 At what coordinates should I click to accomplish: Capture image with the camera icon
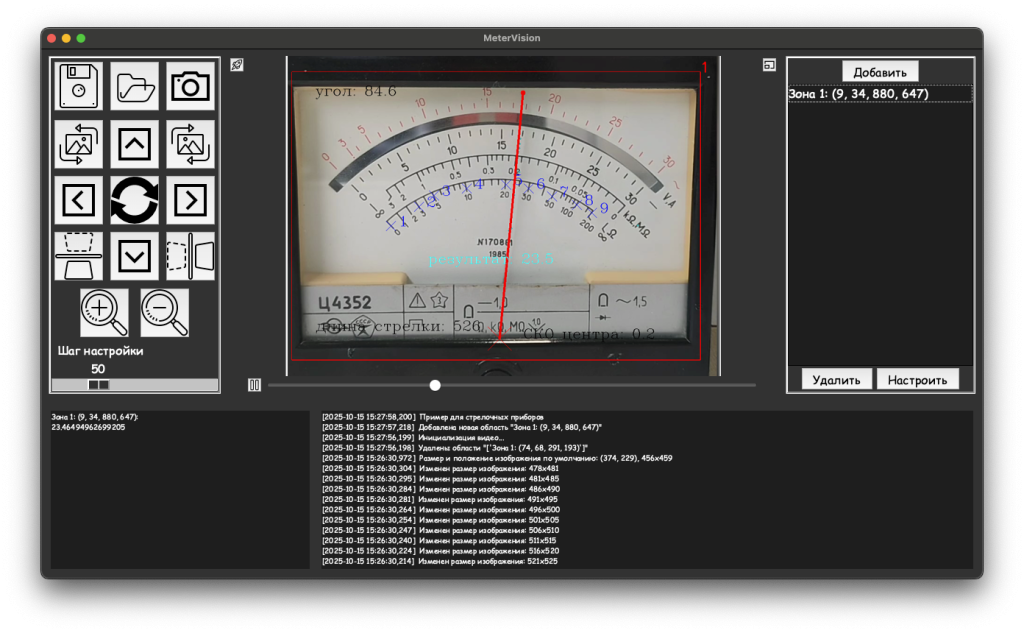[190, 87]
